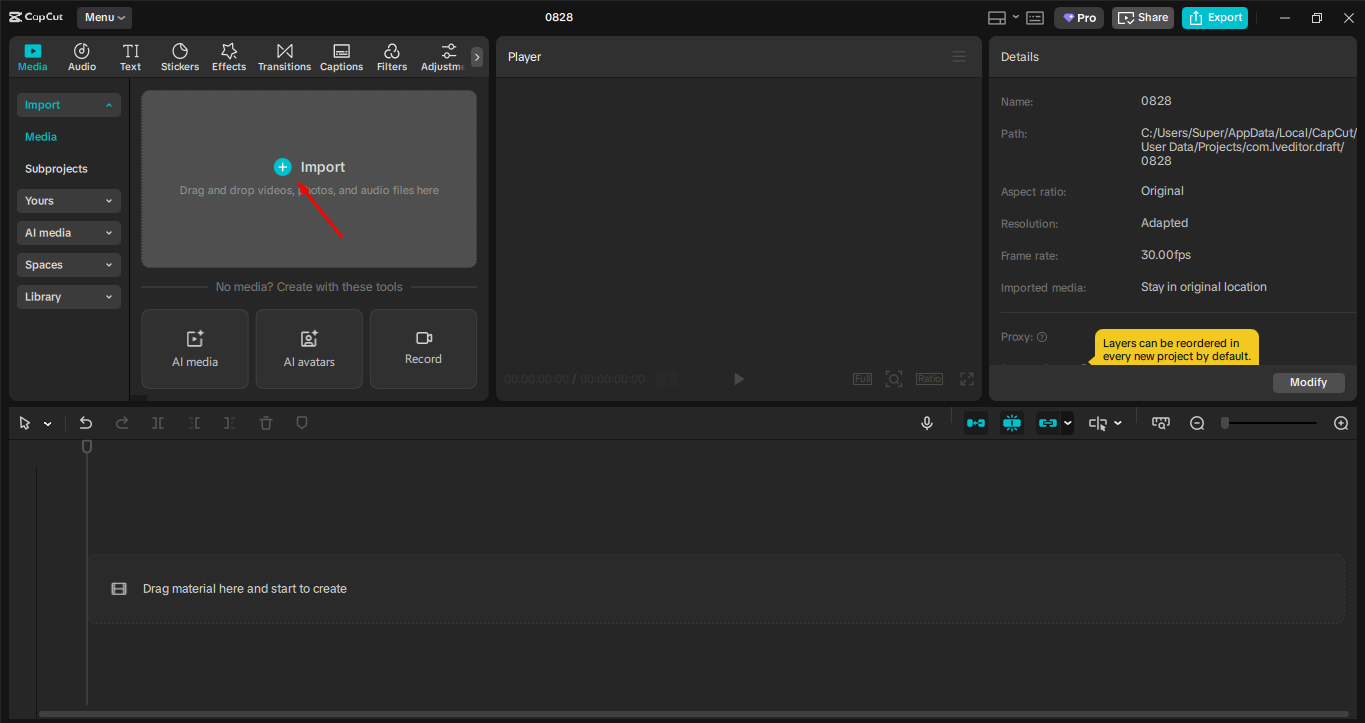Viewport: 1365px width, 723px height.
Task: Switch to the Audio tab
Action: 81,56
